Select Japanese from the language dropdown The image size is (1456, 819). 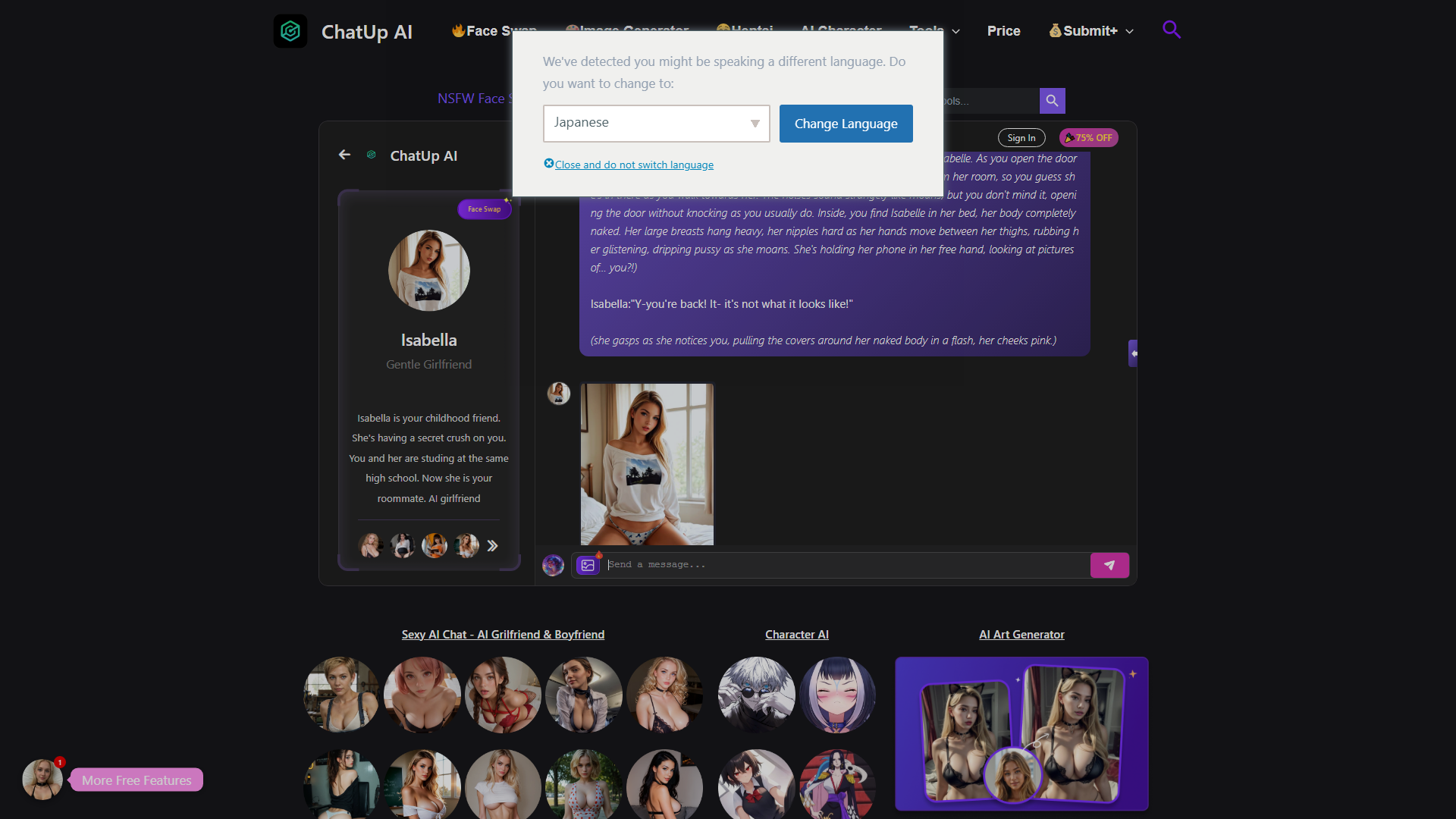[655, 123]
